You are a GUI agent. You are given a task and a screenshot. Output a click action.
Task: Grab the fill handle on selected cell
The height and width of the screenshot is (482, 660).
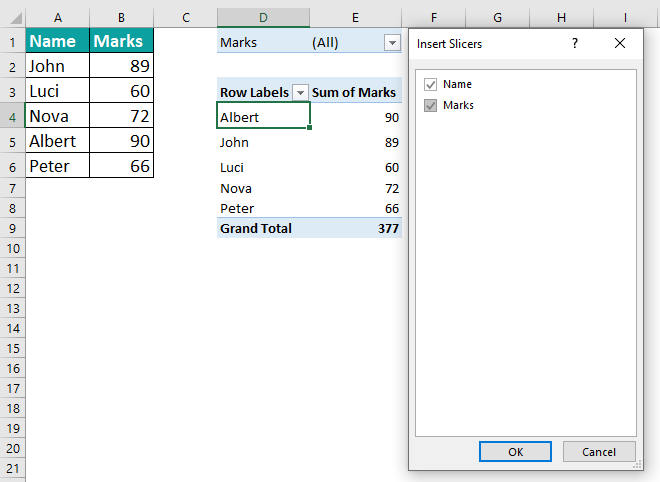(309, 127)
